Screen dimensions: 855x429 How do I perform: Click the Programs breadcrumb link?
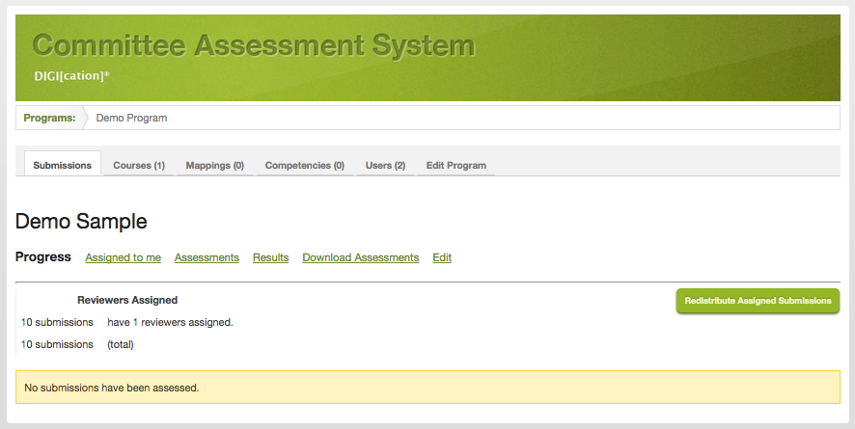[50, 118]
